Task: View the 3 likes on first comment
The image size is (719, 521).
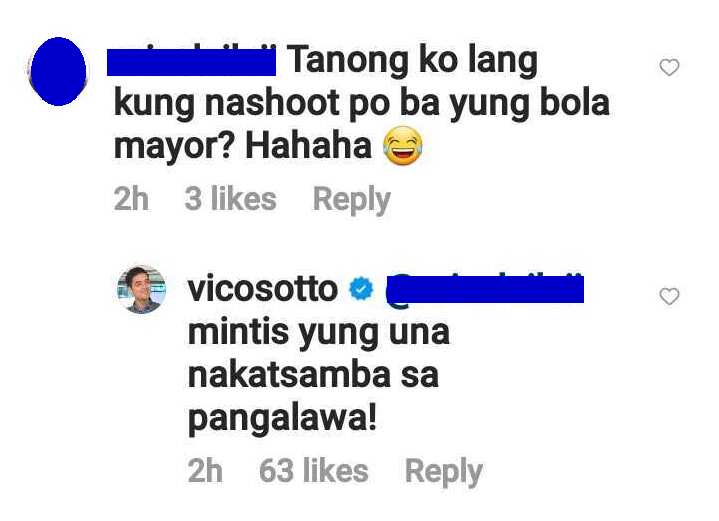Action: click(231, 199)
